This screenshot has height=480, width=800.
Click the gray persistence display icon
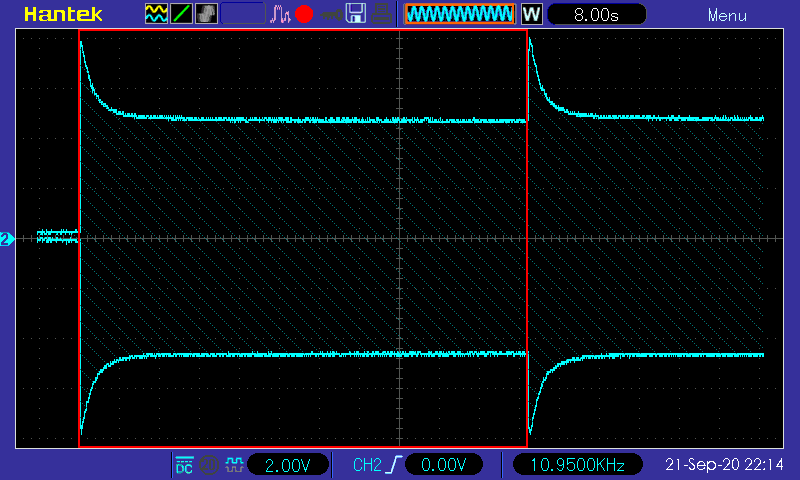coord(206,14)
